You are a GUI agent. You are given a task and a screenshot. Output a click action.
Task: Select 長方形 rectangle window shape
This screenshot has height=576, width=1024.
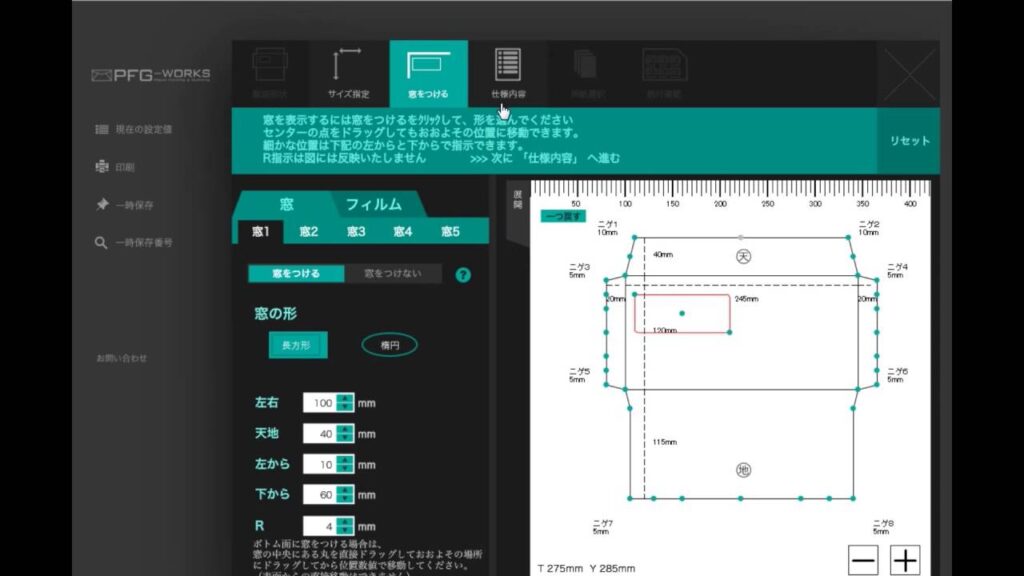[298, 345]
